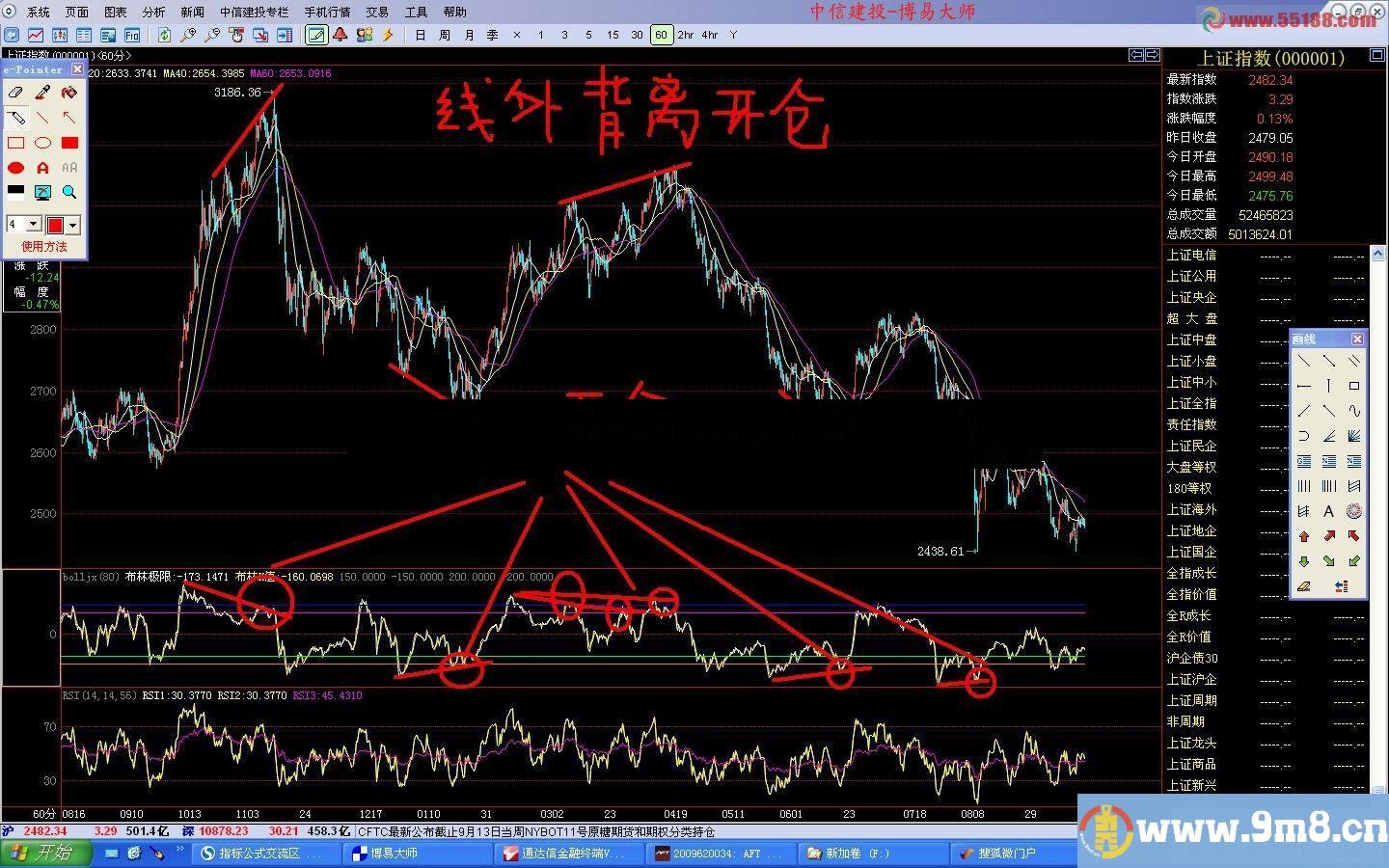Click the magnifier tool in e-Pointer
Image resolution: width=1389 pixels, height=868 pixels.
69,192
